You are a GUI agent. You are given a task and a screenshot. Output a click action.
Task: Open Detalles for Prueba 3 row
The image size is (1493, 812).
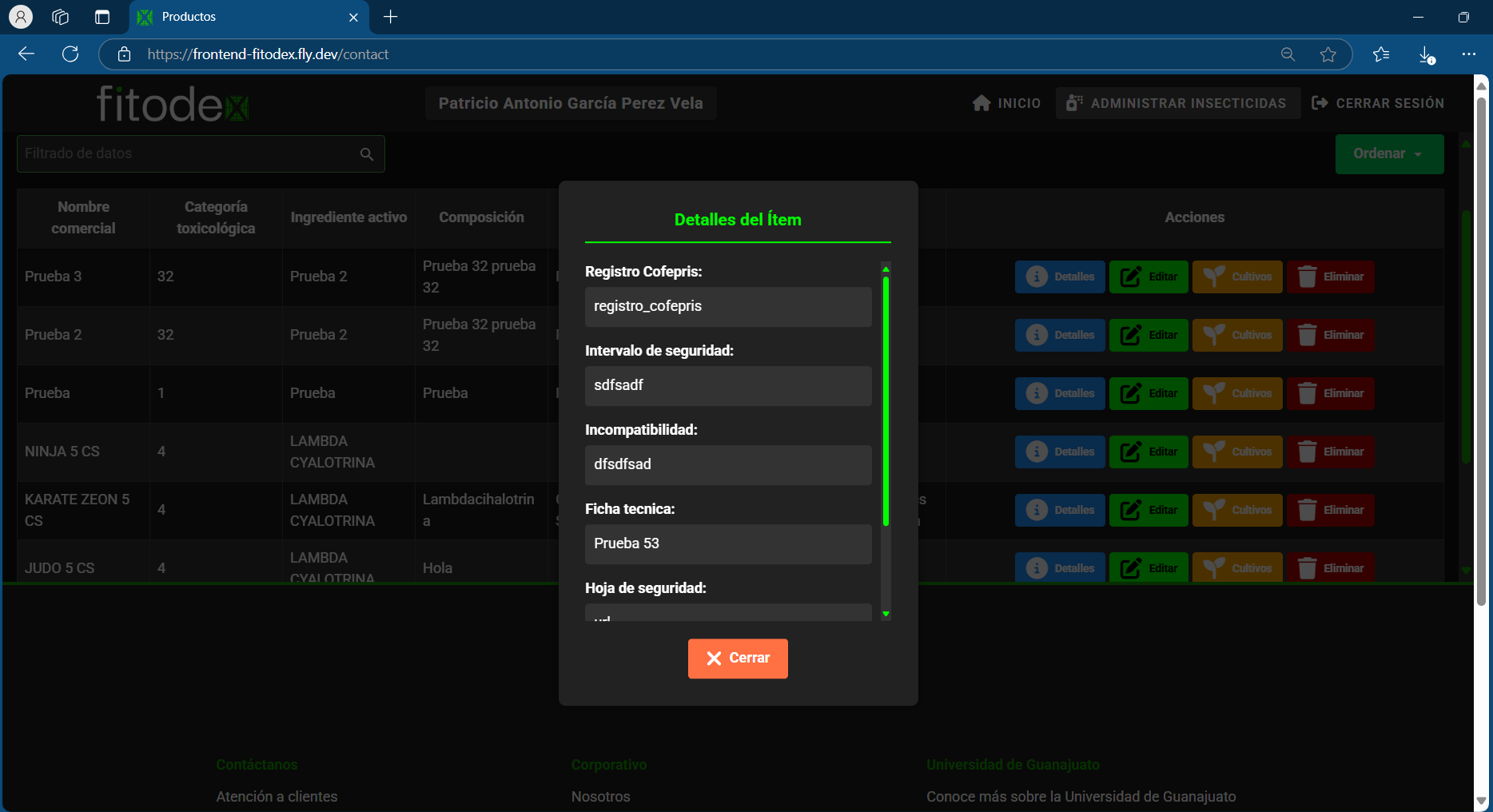tap(1060, 277)
